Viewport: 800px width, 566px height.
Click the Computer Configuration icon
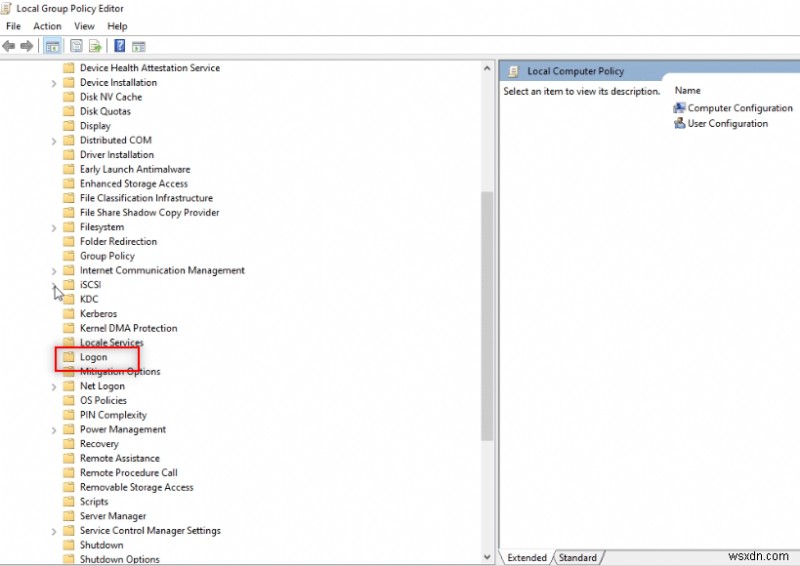679,108
